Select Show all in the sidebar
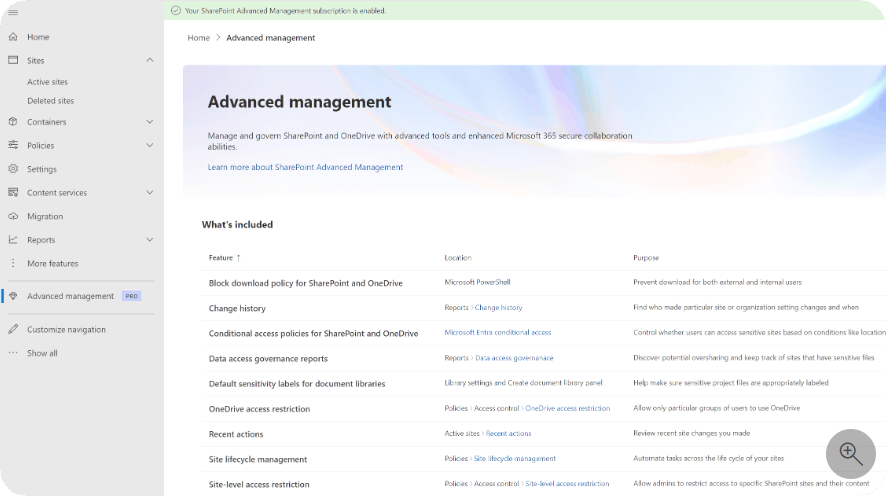The height and width of the screenshot is (496, 886). tap(42, 353)
